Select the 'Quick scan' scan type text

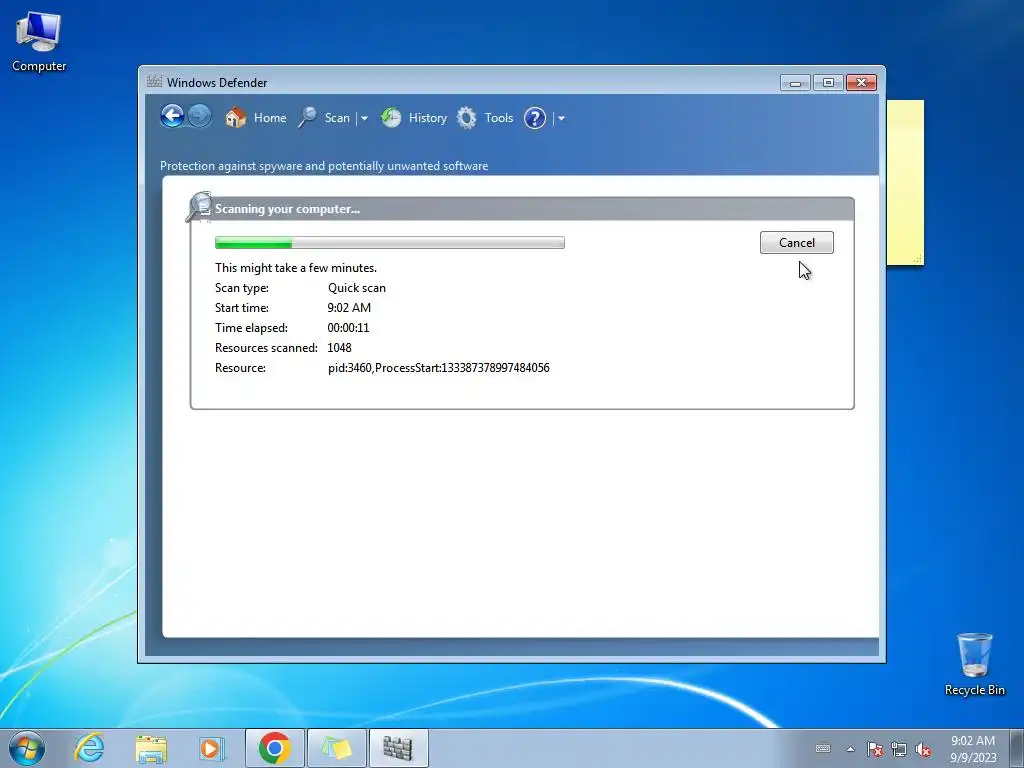357,287
